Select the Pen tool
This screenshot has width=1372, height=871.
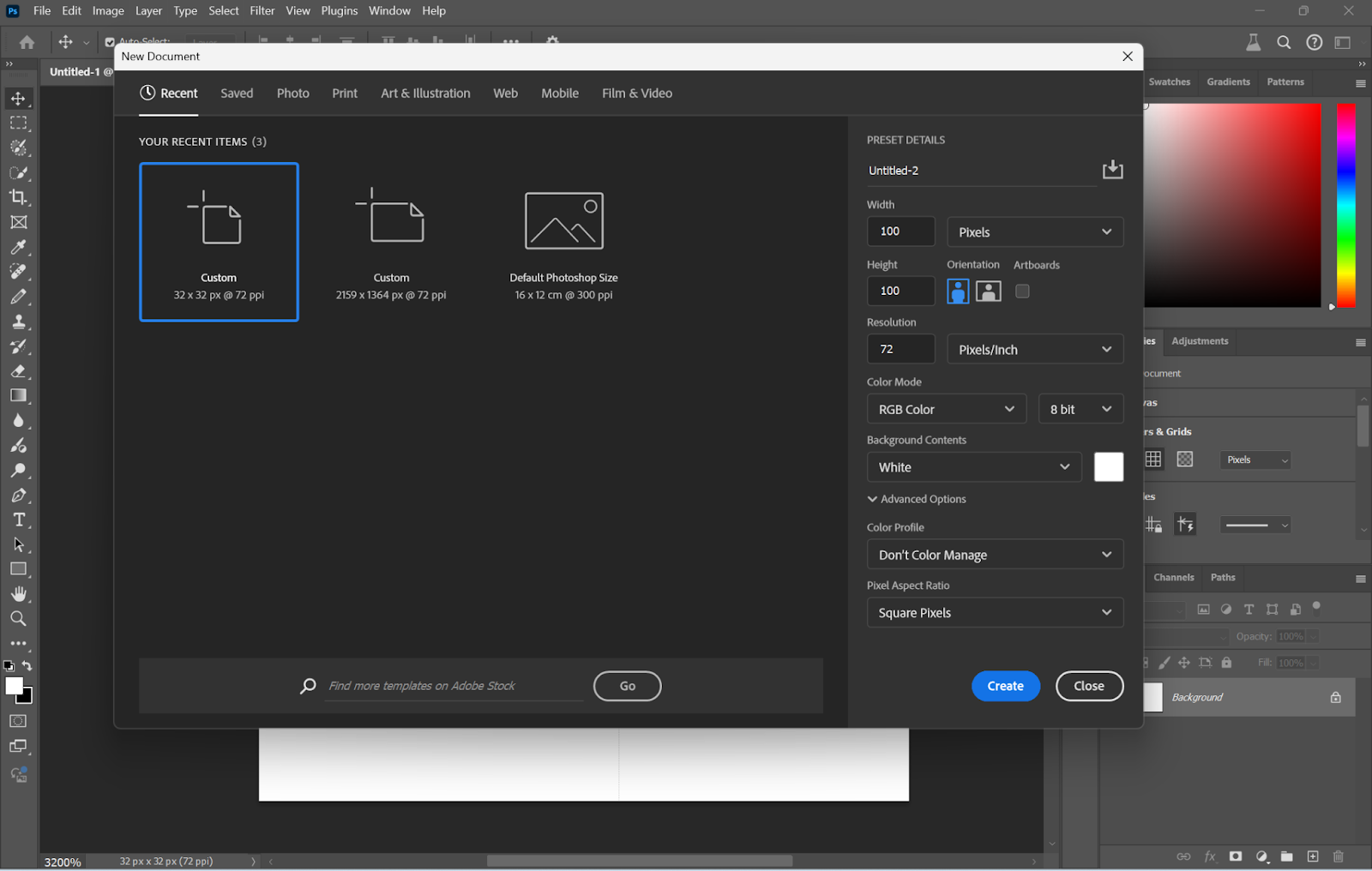18,496
